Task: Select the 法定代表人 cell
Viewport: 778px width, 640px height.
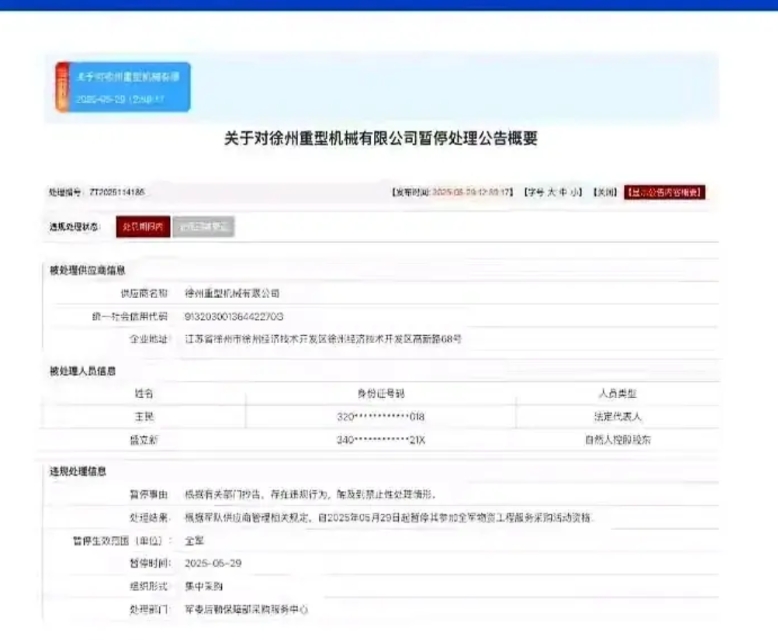Action: (x=618, y=417)
